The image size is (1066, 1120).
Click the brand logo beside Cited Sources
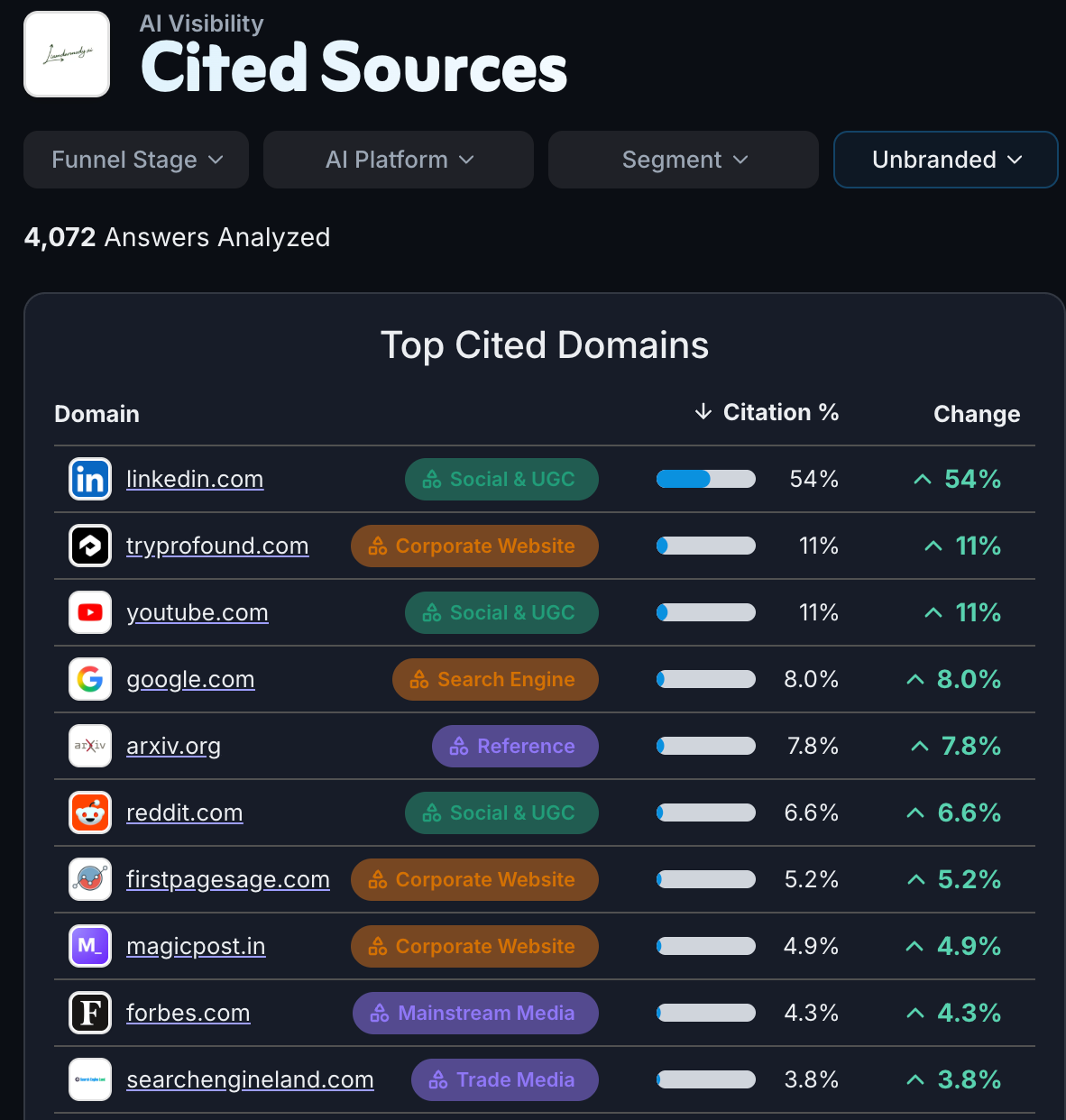tap(67, 54)
